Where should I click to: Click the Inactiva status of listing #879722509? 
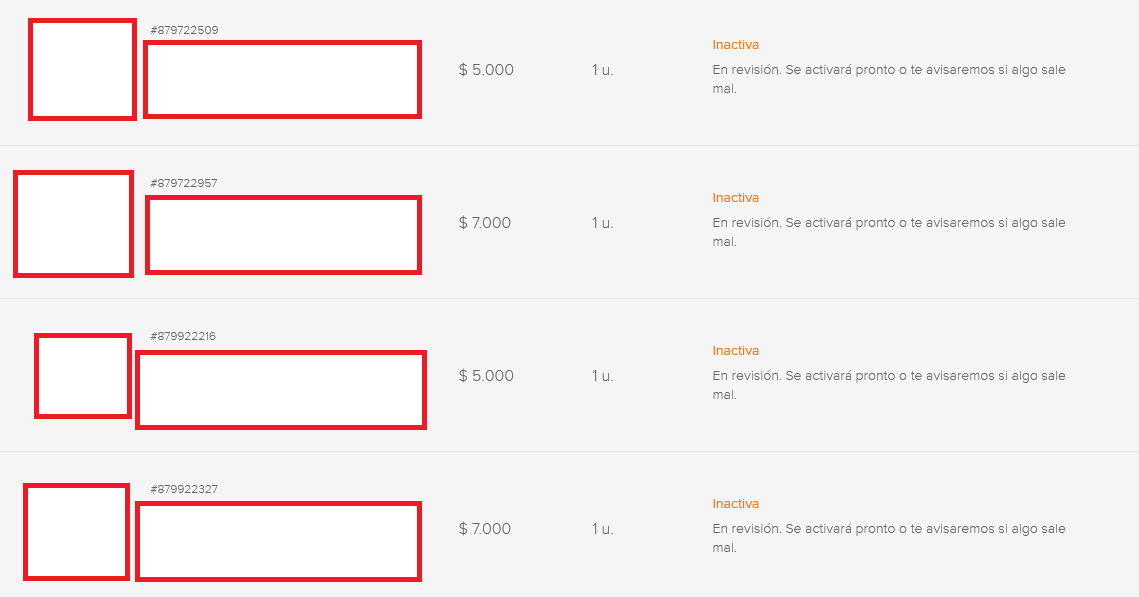click(x=736, y=44)
